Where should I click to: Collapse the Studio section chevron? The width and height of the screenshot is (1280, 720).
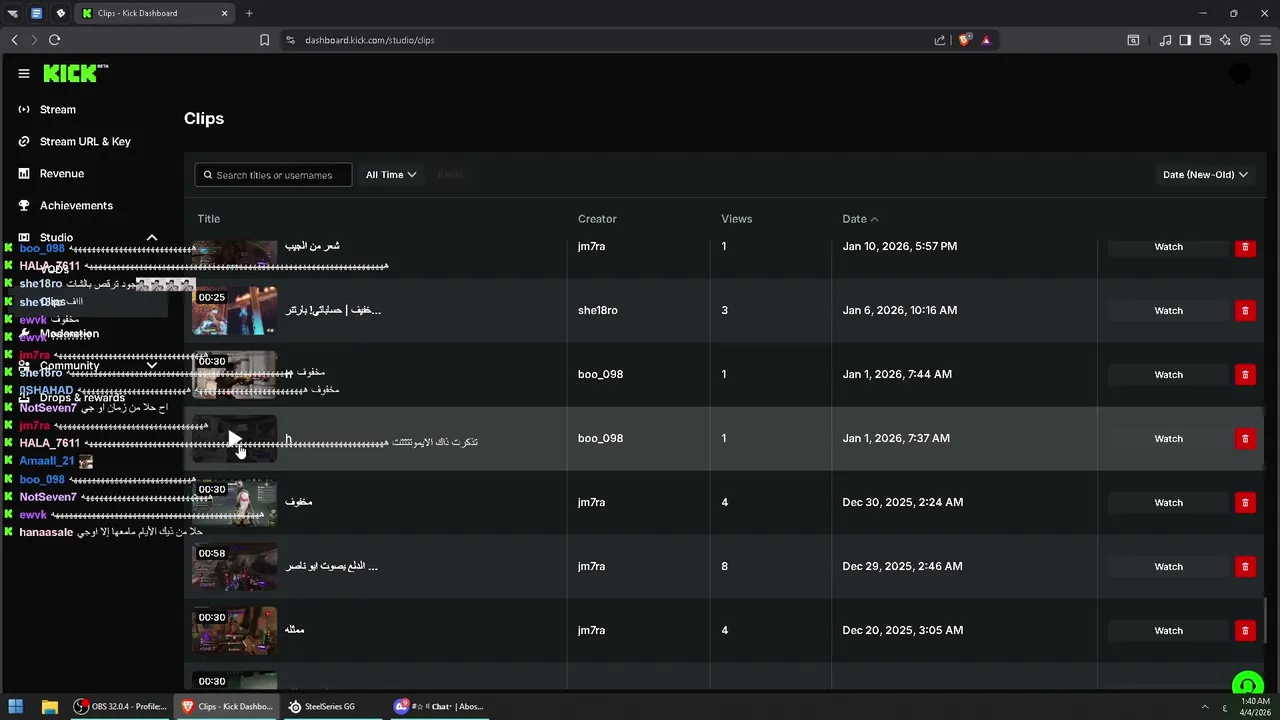coord(152,238)
